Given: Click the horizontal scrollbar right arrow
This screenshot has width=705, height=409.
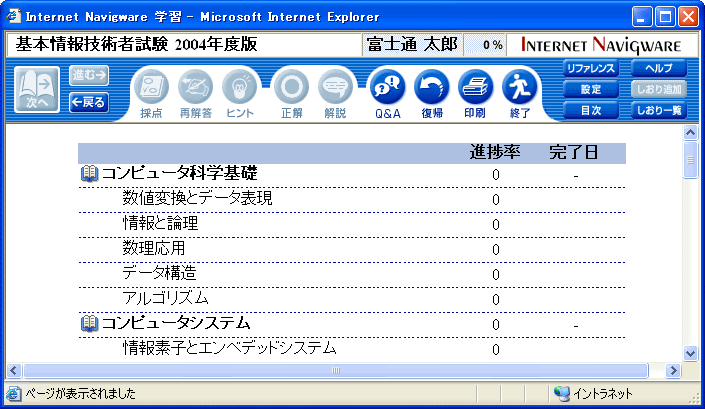Looking at the screenshot, I should (x=673, y=370).
